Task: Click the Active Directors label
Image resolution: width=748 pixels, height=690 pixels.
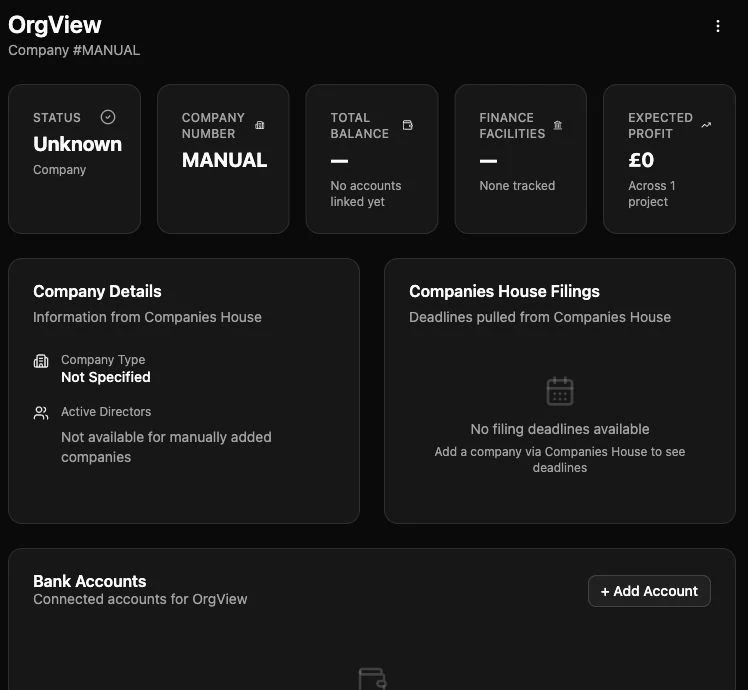Action: (106, 411)
